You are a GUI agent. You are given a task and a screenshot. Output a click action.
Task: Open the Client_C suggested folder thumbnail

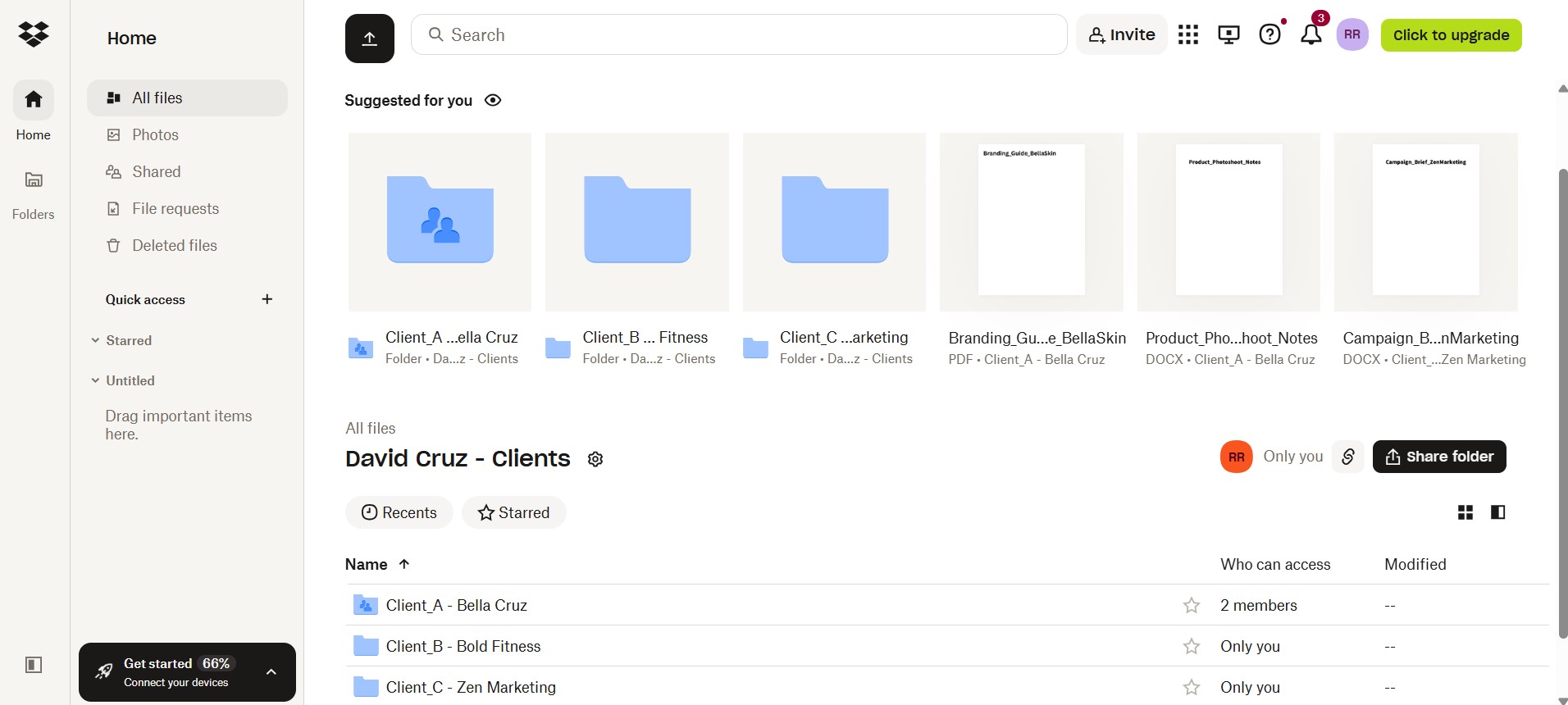(834, 222)
